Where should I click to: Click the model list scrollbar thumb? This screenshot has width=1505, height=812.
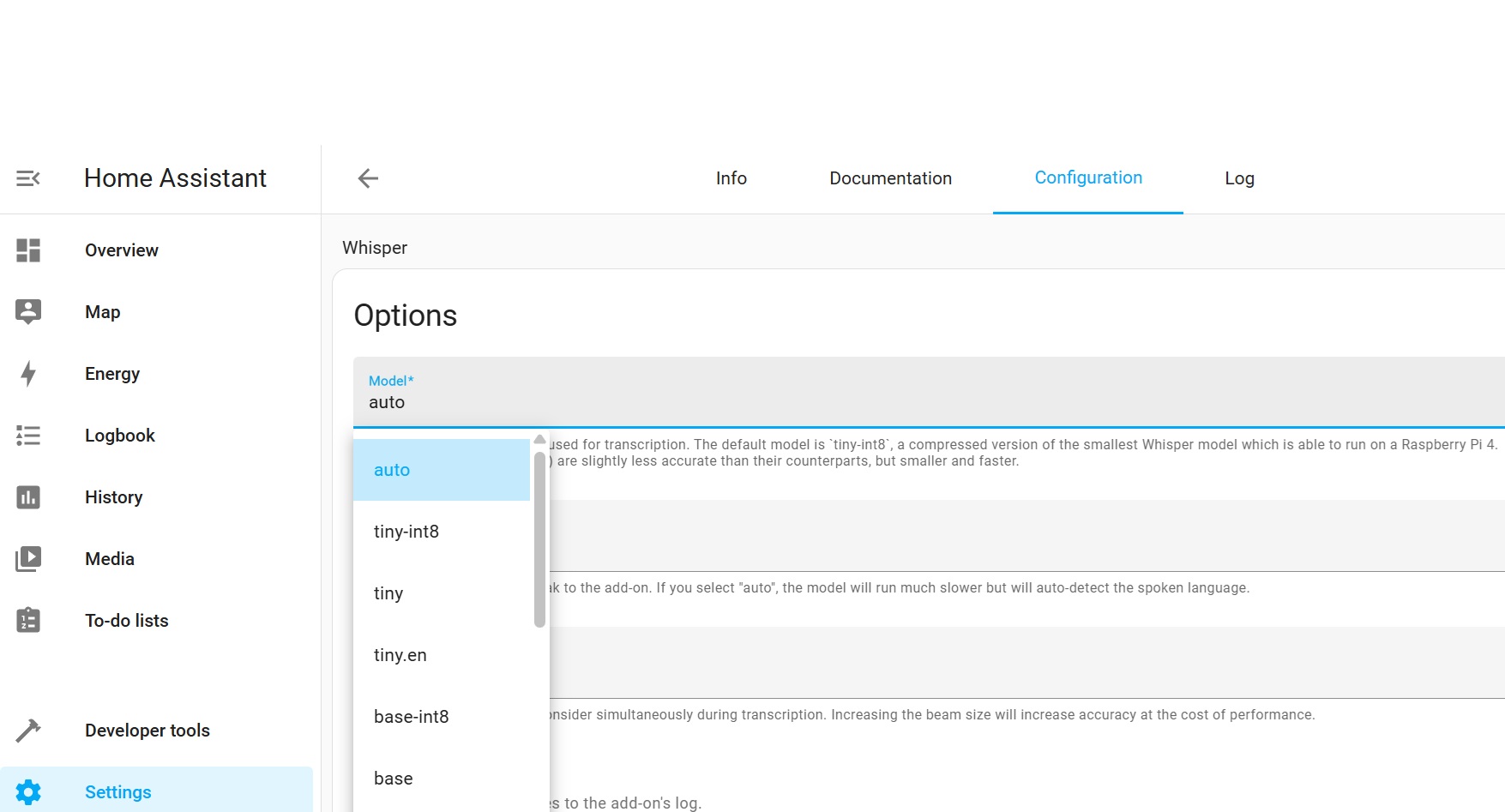point(539,538)
